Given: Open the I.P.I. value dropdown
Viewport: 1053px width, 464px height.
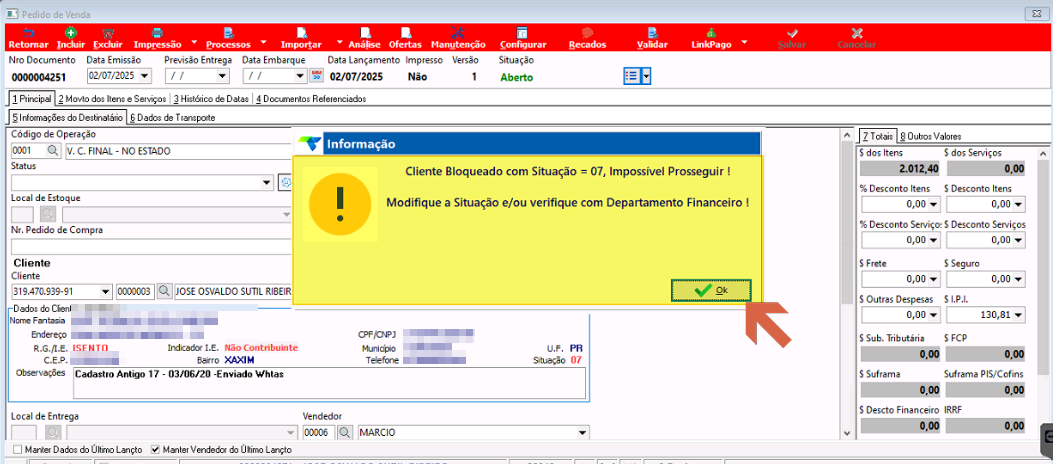Looking at the screenshot, I should [x=1019, y=314].
